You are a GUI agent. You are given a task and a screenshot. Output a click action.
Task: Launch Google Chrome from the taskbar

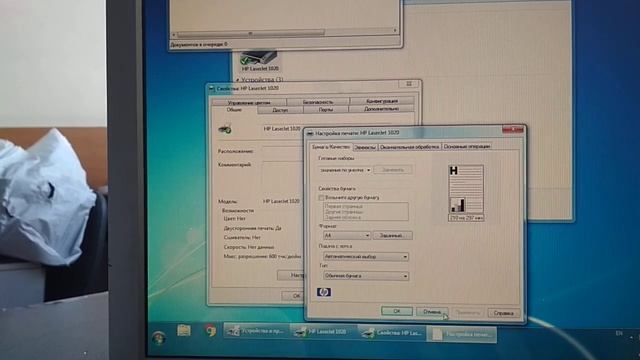pyautogui.click(x=211, y=331)
